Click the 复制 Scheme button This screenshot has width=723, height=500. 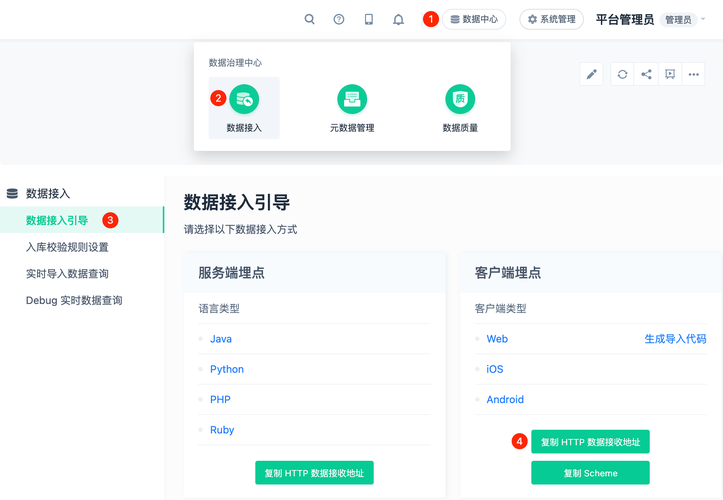tap(590, 473)
